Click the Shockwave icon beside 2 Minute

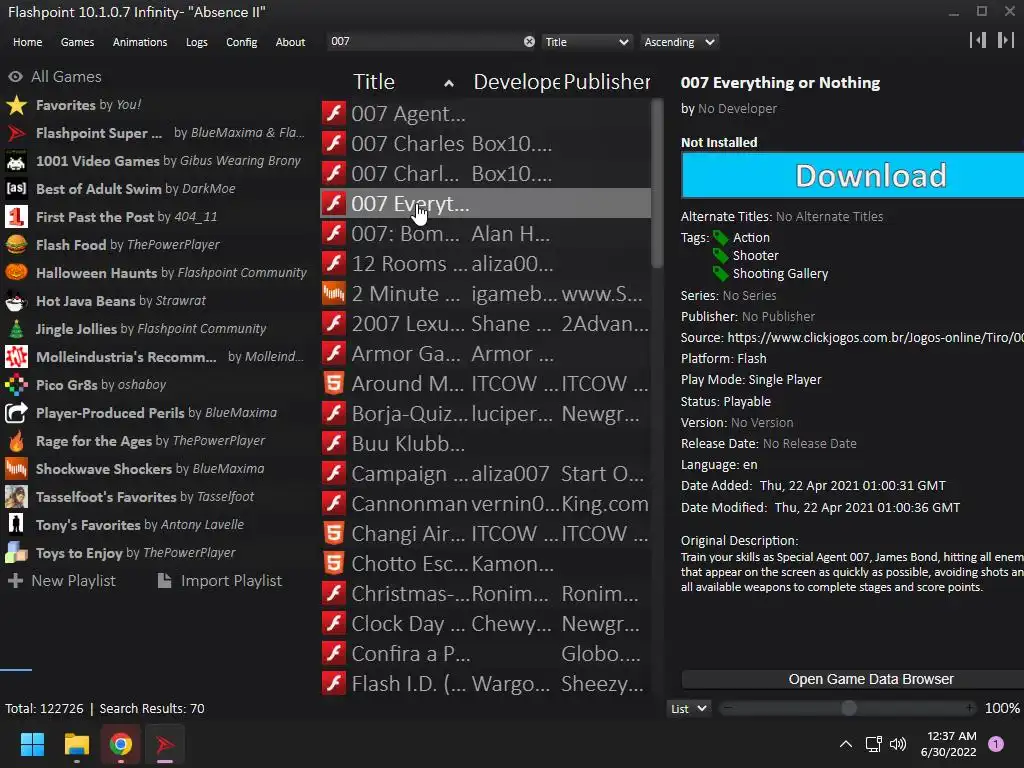pos(334,294)
